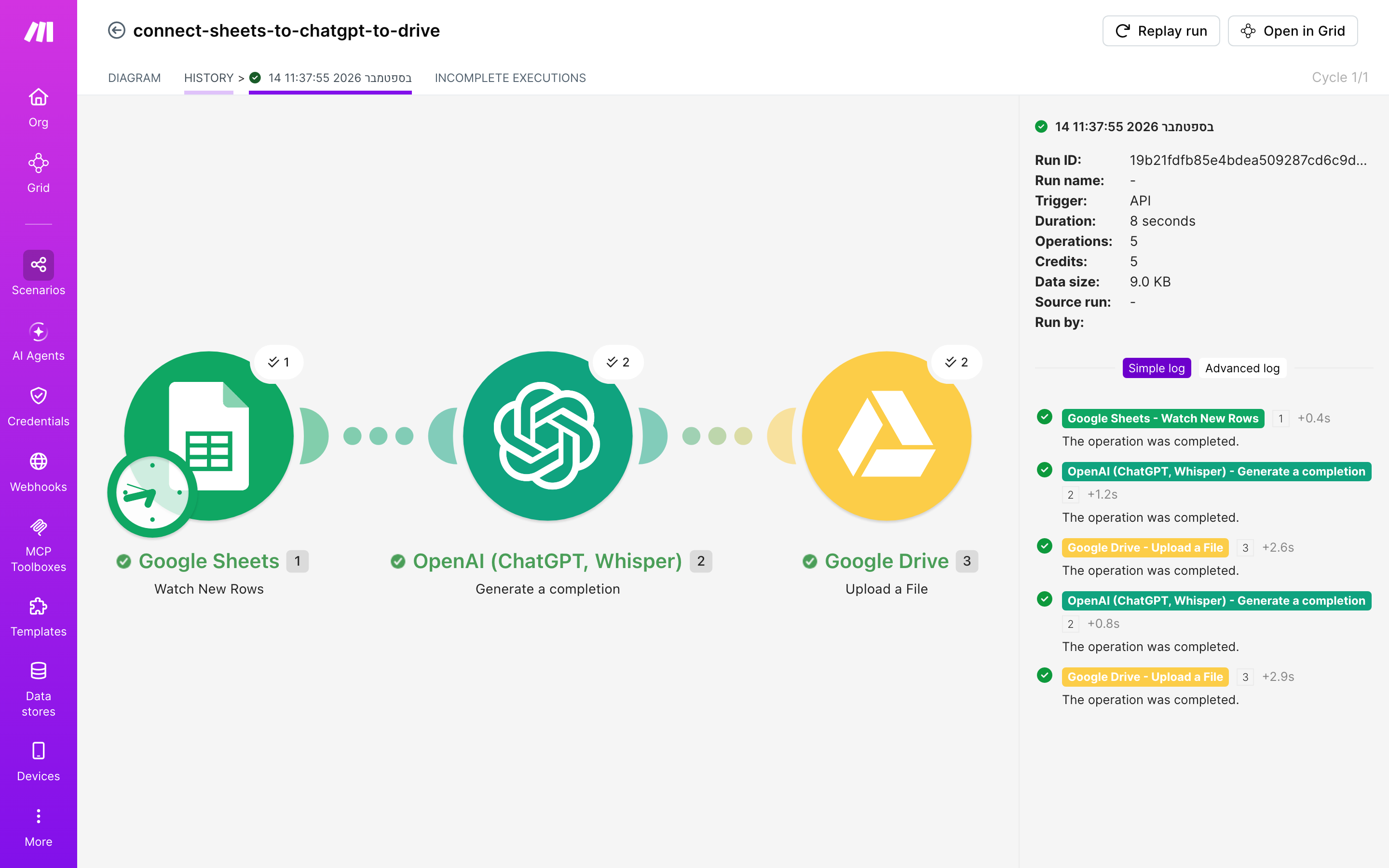Open Credentials shield icon
Screen dimensions: 1389x868
(x=39, y=396)
